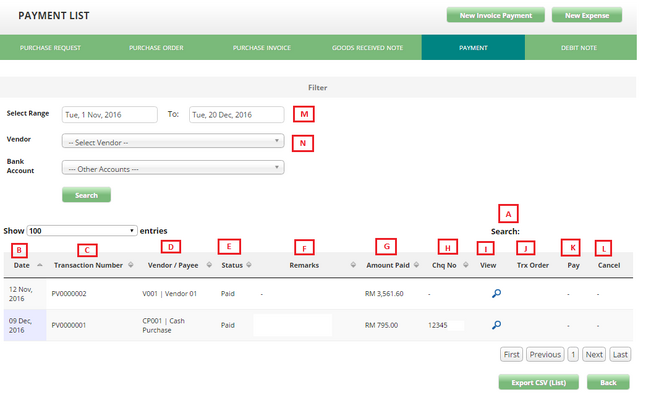
Task: Click amount RM 3,561.60
Action: click(x=384, y=294)
